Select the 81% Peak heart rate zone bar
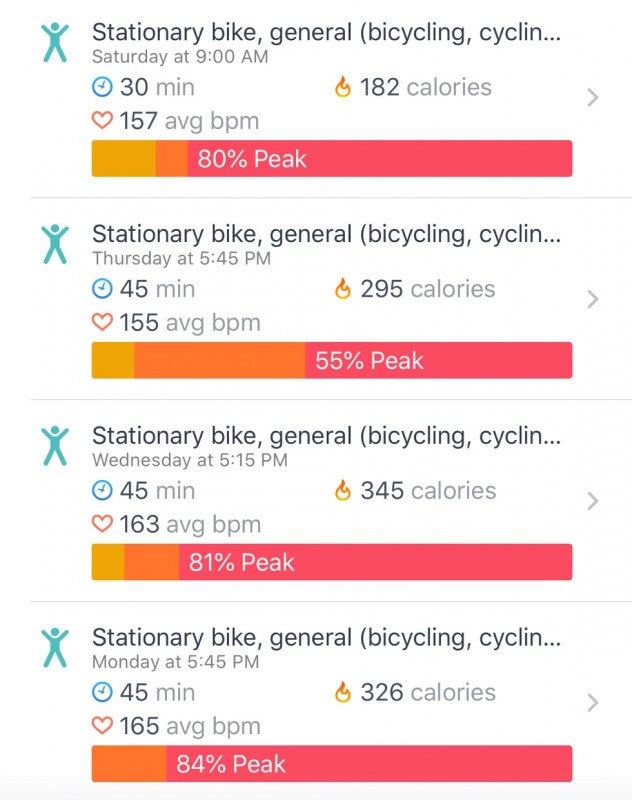 point(332,563)
